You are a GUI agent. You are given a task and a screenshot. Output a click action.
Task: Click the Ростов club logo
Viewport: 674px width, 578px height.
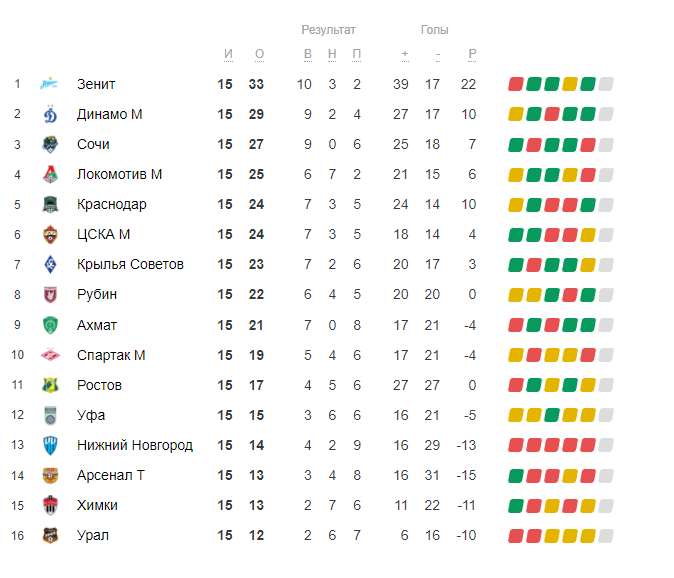click(50, 385)
